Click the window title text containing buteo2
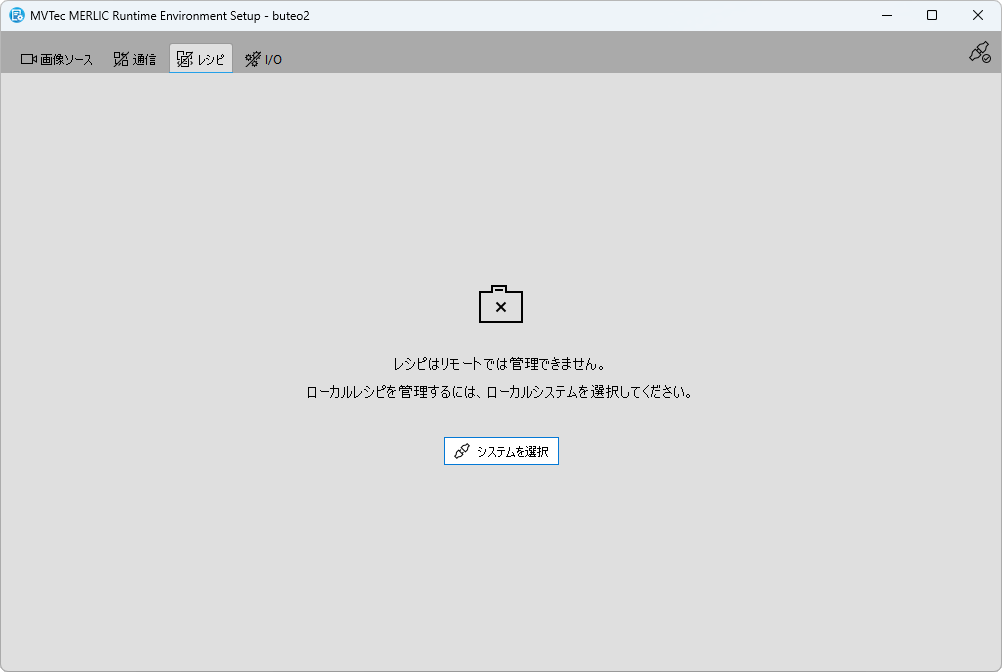The width and height of the screenshot is (1002, 672). tap(170, 16)
